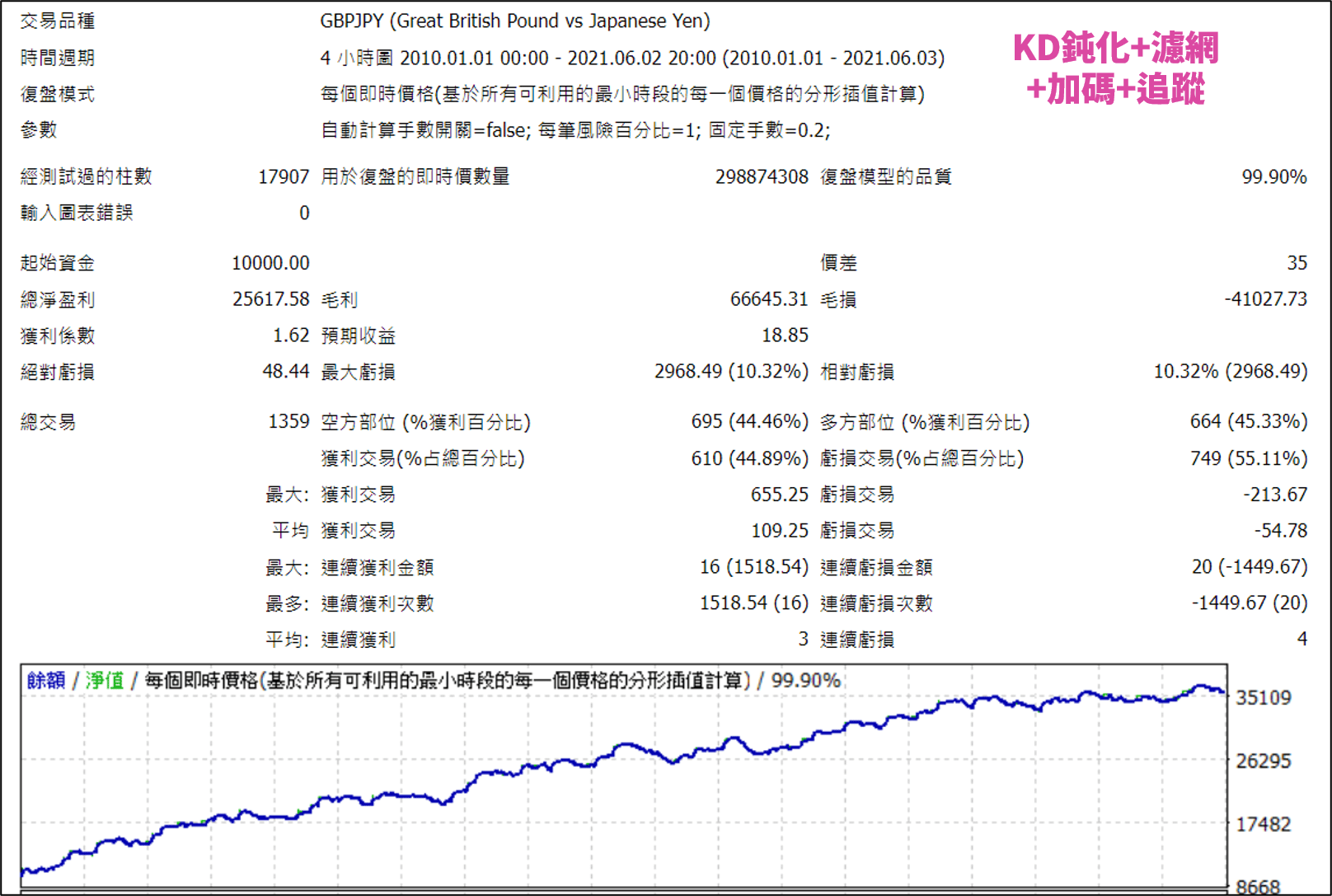The height and width of the screenshot is (896, 1332).
Task: Click the +加碼+追蹤 annotation line
Action: (1116, 90)
